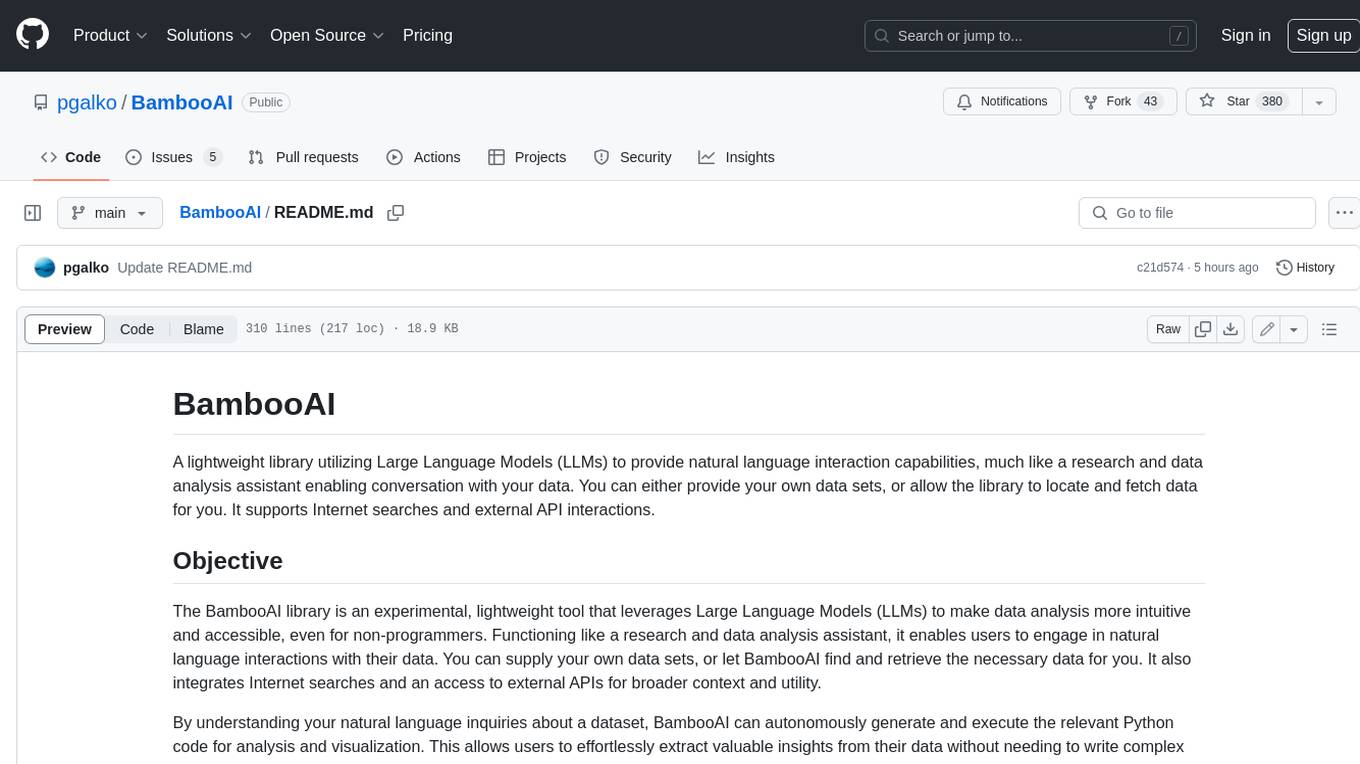Expand the Solutions menu
1360x764 pixels.
(209, 35)
